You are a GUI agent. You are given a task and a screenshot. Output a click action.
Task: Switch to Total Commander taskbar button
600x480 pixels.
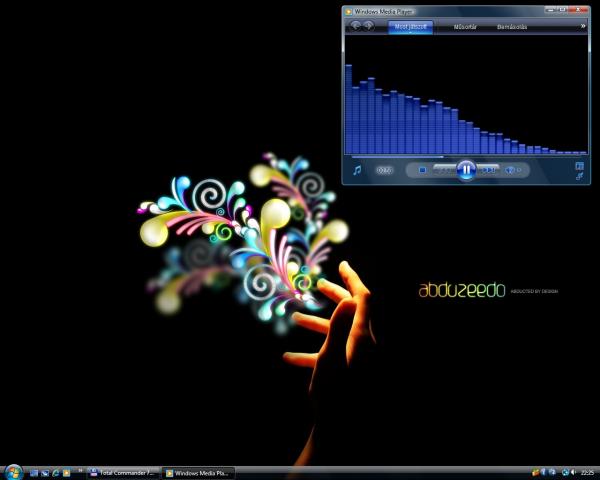(124, 473)
